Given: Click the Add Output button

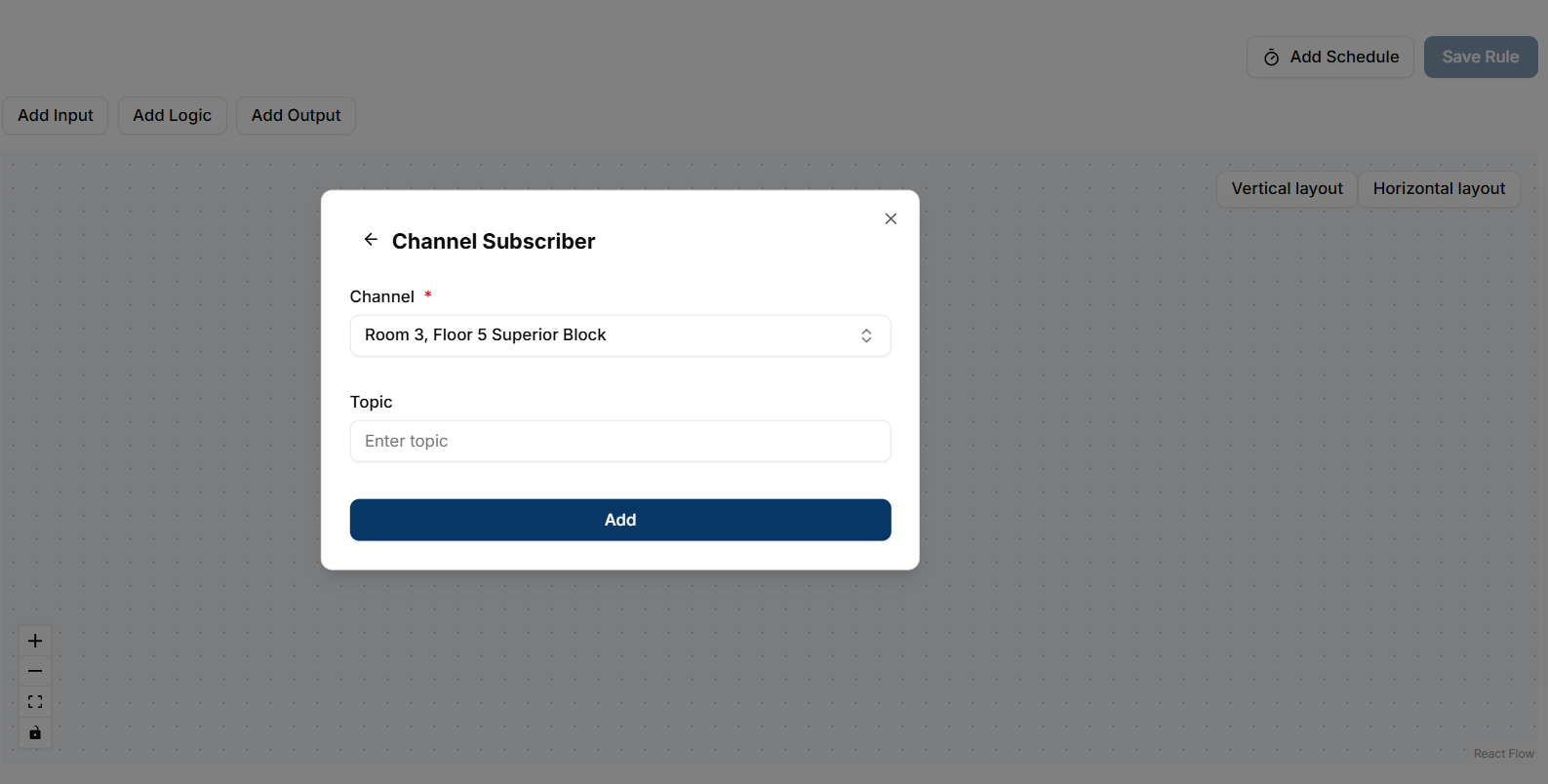Looking at the screenshot, I should (297, 115).
